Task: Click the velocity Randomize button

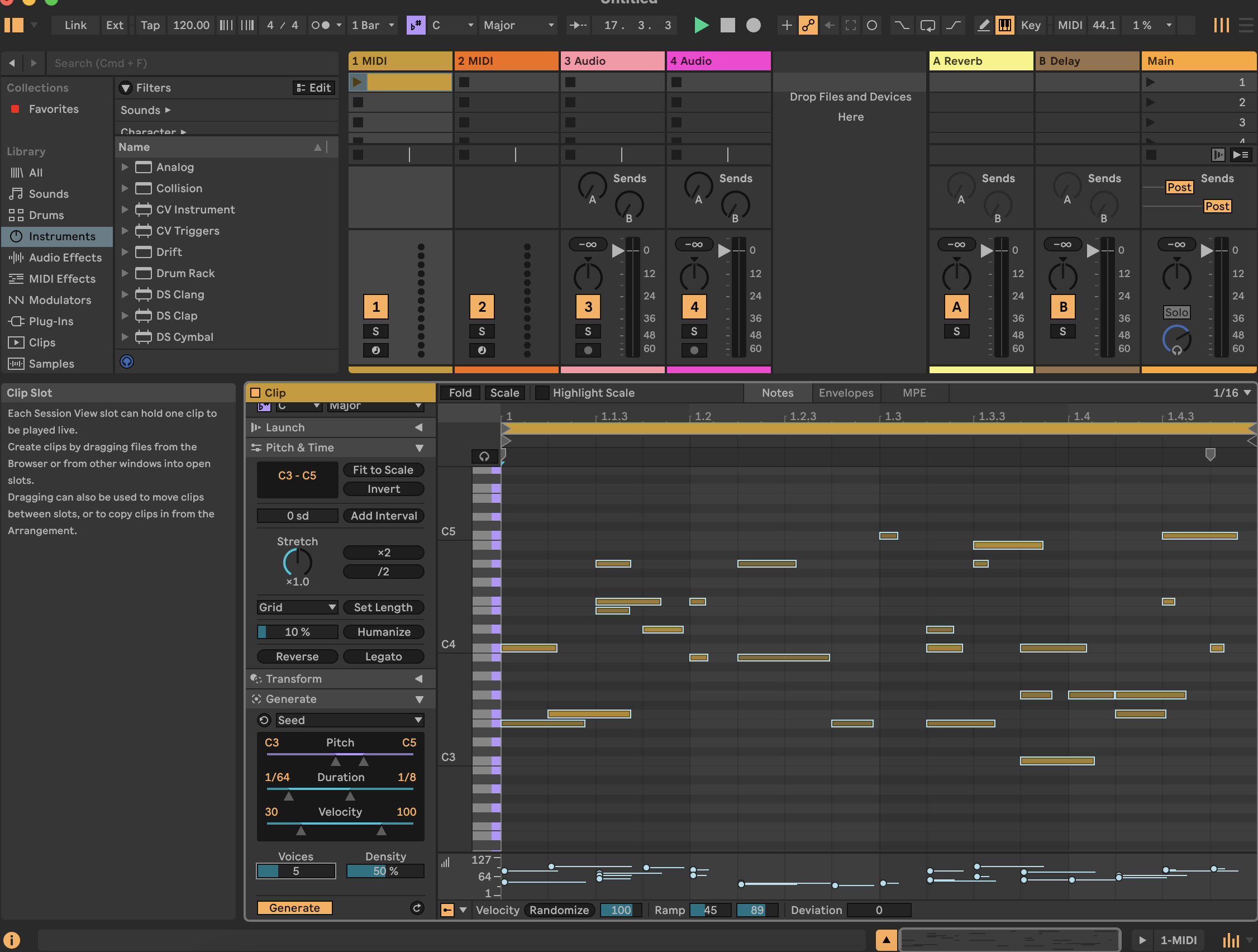Action: pos(559,910)
